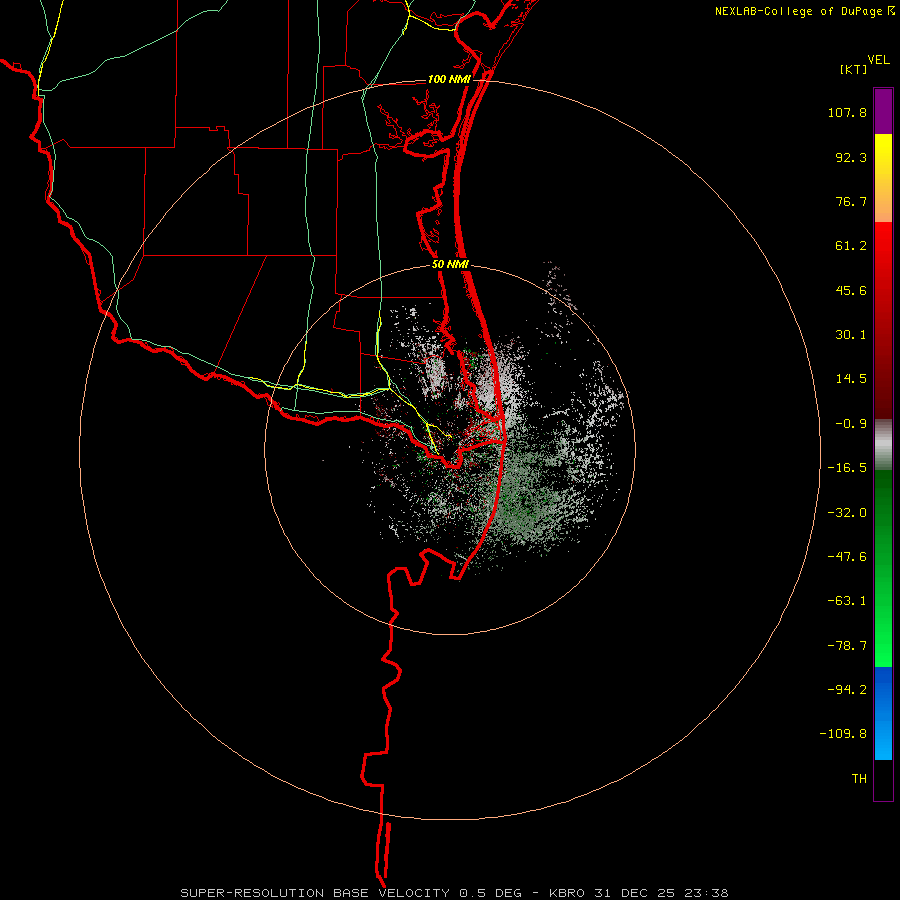Click the TH legend label
This screenshot has width=900, height=900.
(x=859, y=778)
